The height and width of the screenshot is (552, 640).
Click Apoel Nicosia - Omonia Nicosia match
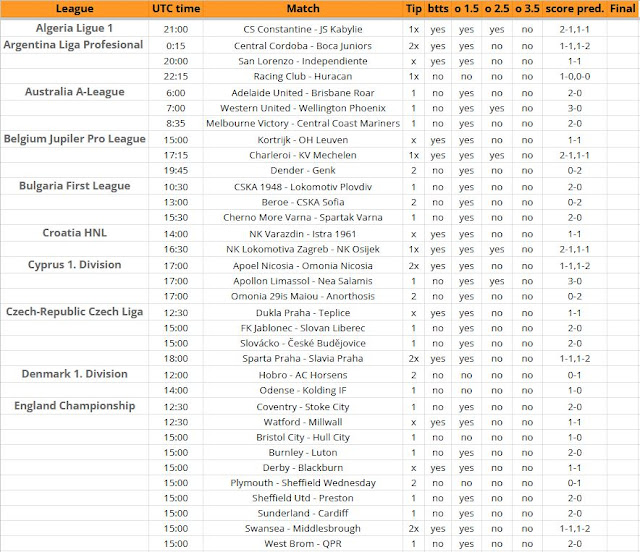(x=303, y=266)
